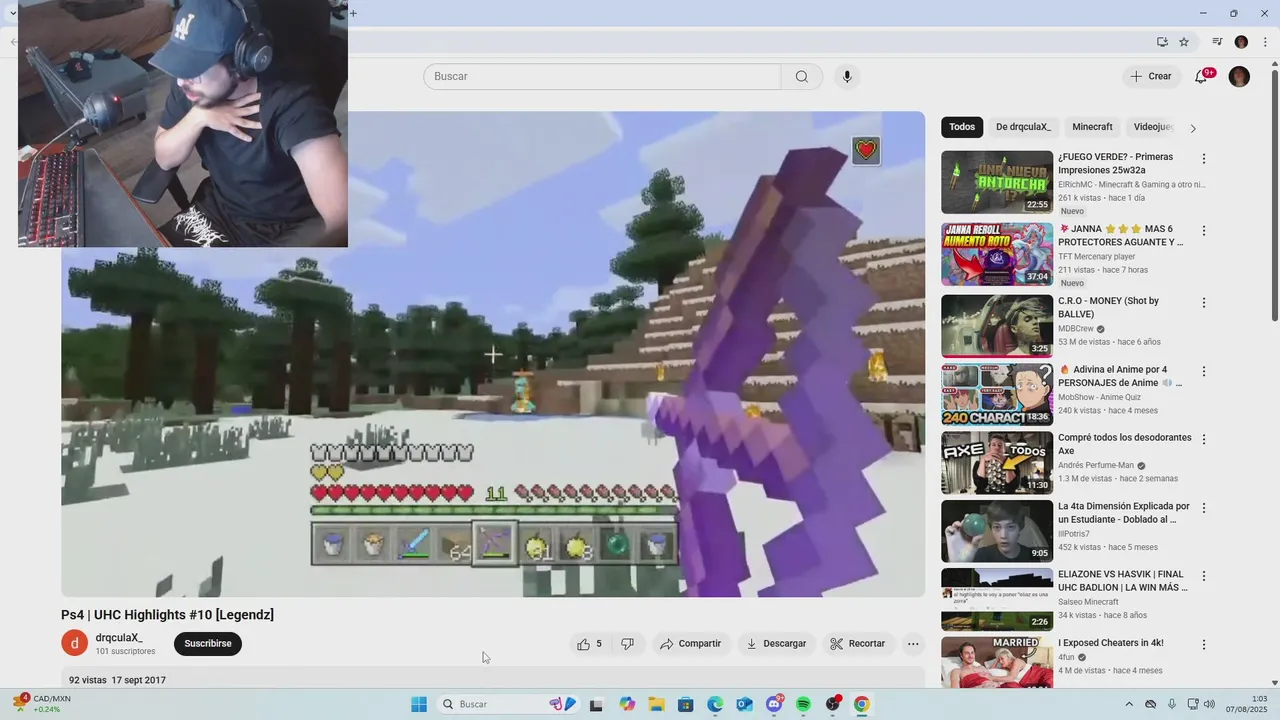Click the Descargar button
This screenshot has height=720, width=1280.
[x=777, y=644]
